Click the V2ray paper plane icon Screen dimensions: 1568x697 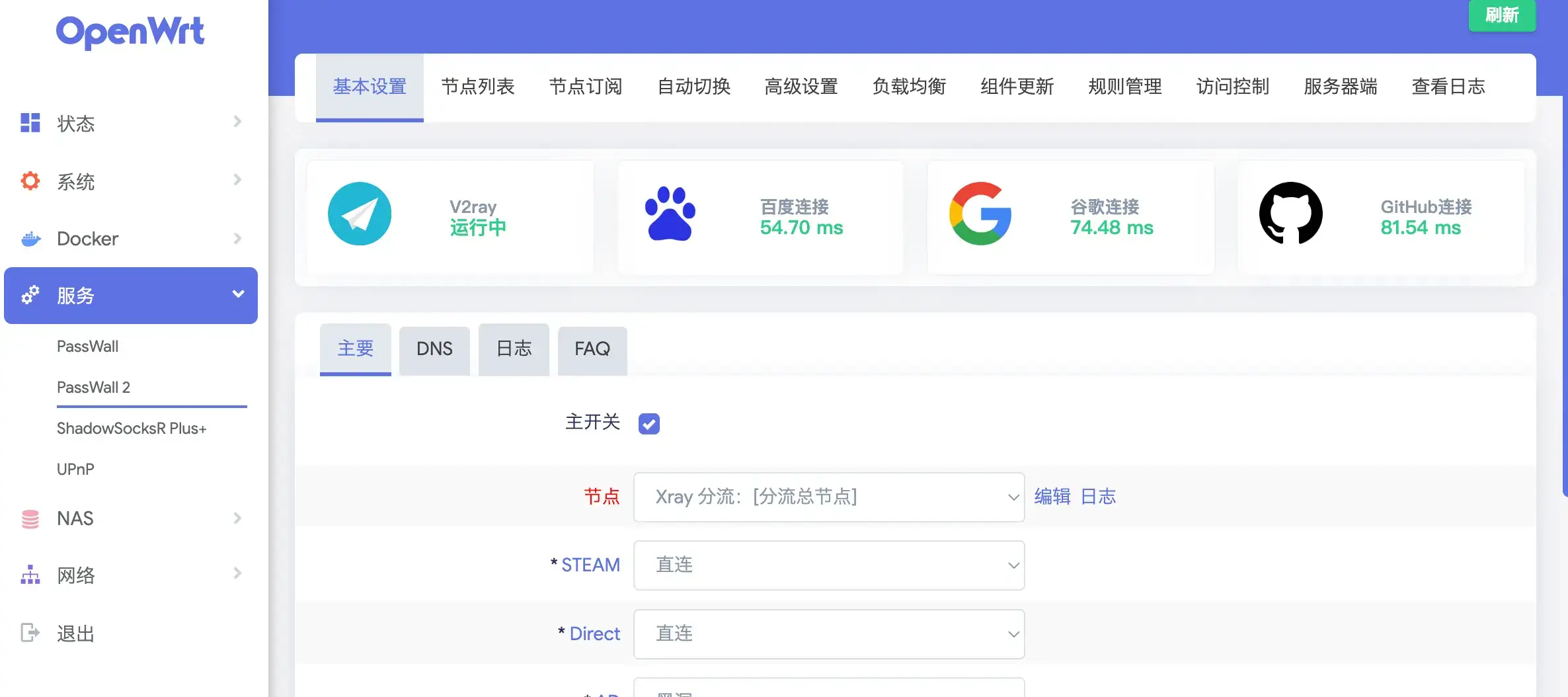[x=360, y=214]
